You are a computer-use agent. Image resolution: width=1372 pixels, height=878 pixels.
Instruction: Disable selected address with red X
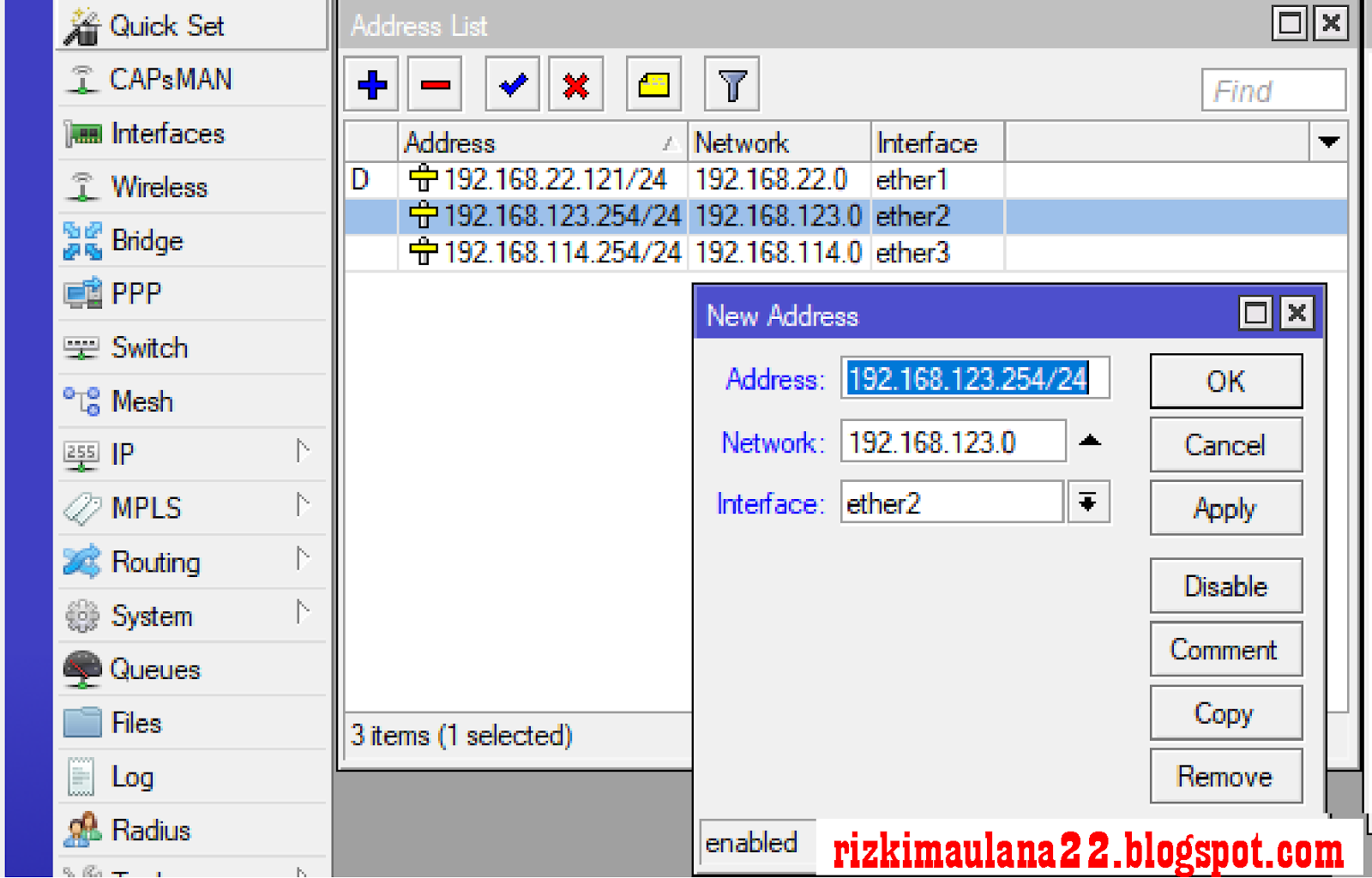(575, 84)
